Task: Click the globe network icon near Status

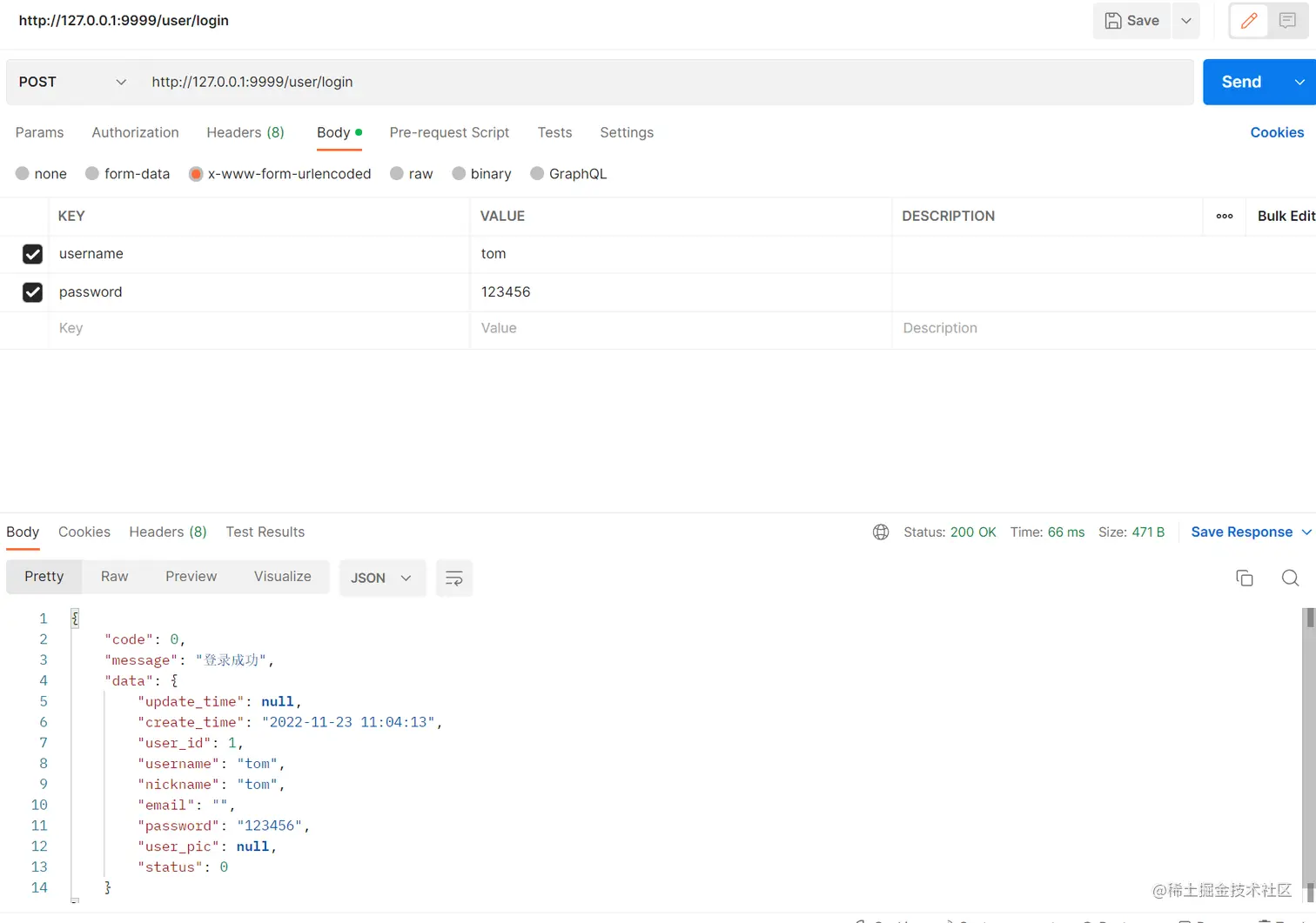Action: pyautogui.click(x=881, y=532)
